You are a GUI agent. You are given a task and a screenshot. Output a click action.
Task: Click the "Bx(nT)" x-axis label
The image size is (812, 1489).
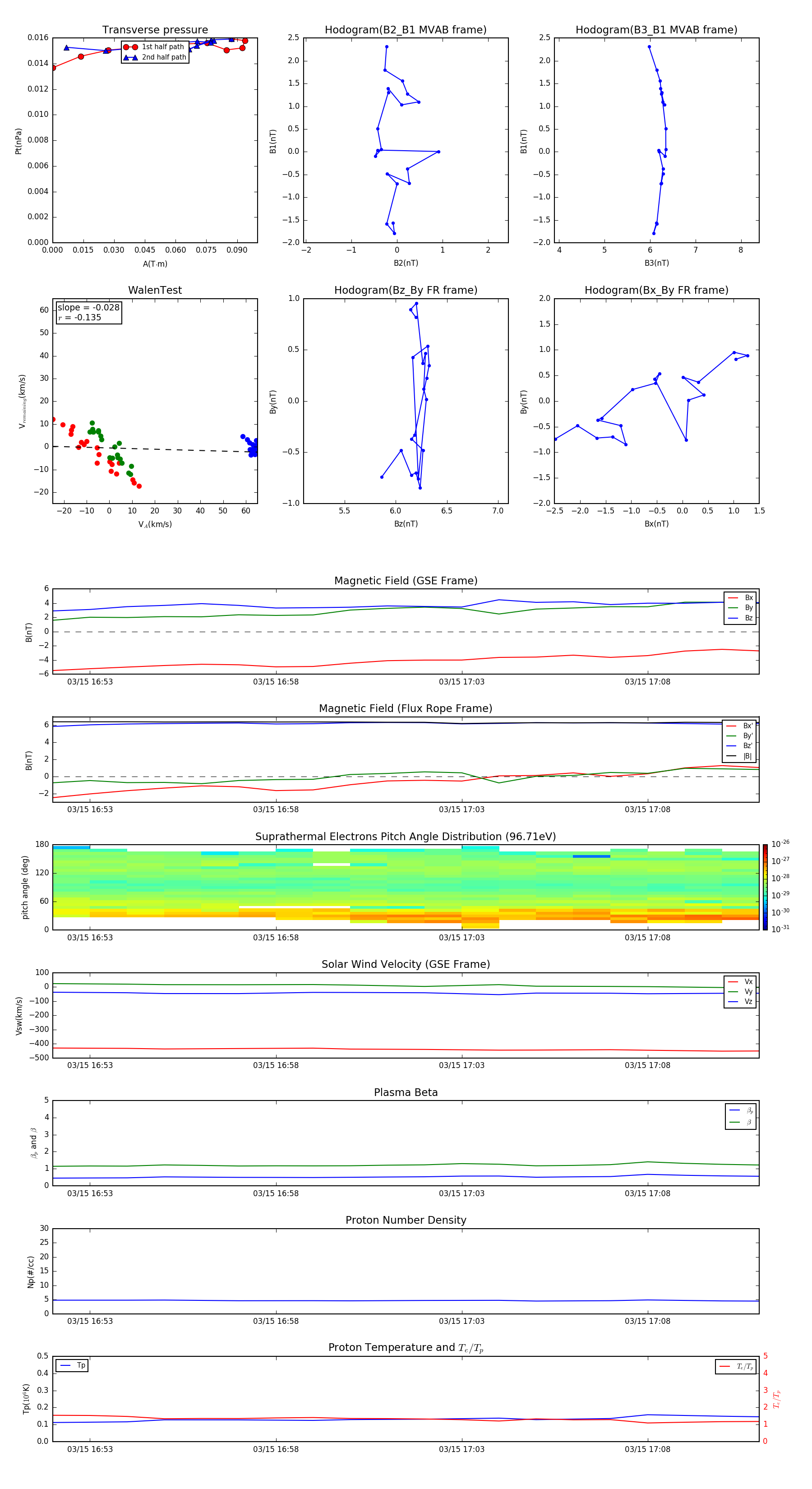(x=656, y=524)
